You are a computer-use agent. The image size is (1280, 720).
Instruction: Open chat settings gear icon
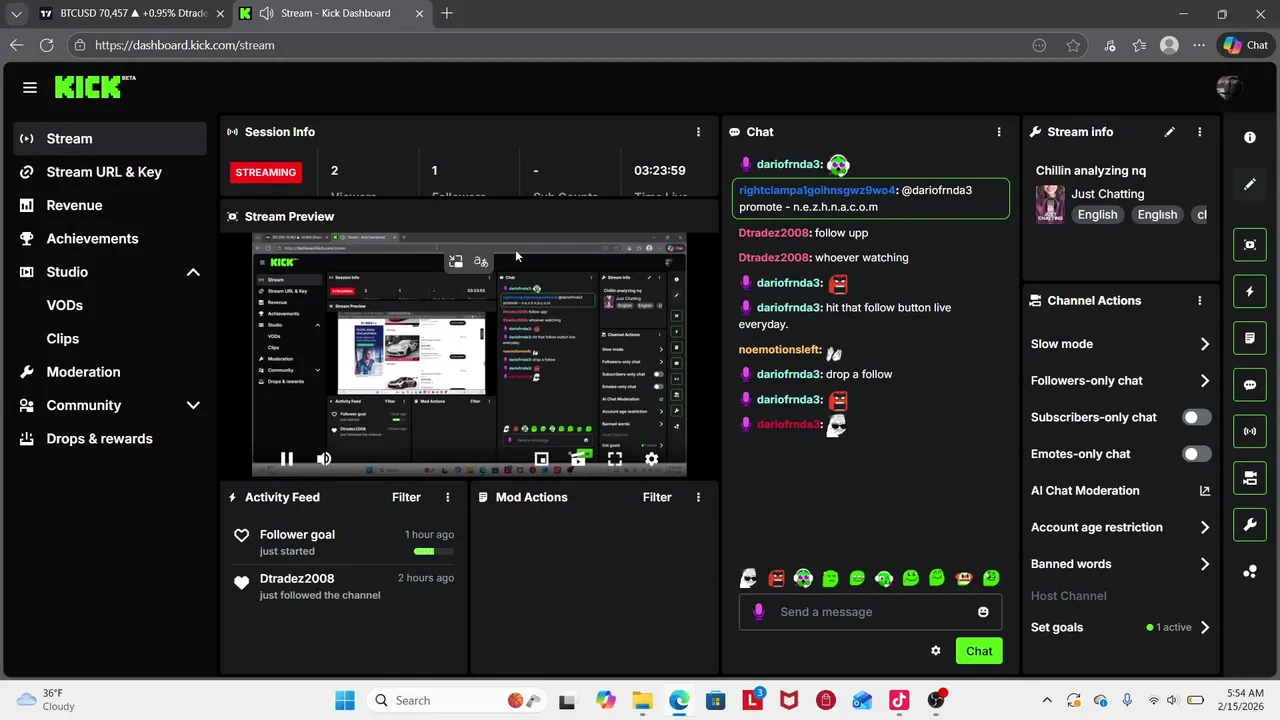click(x=935, y=651)
